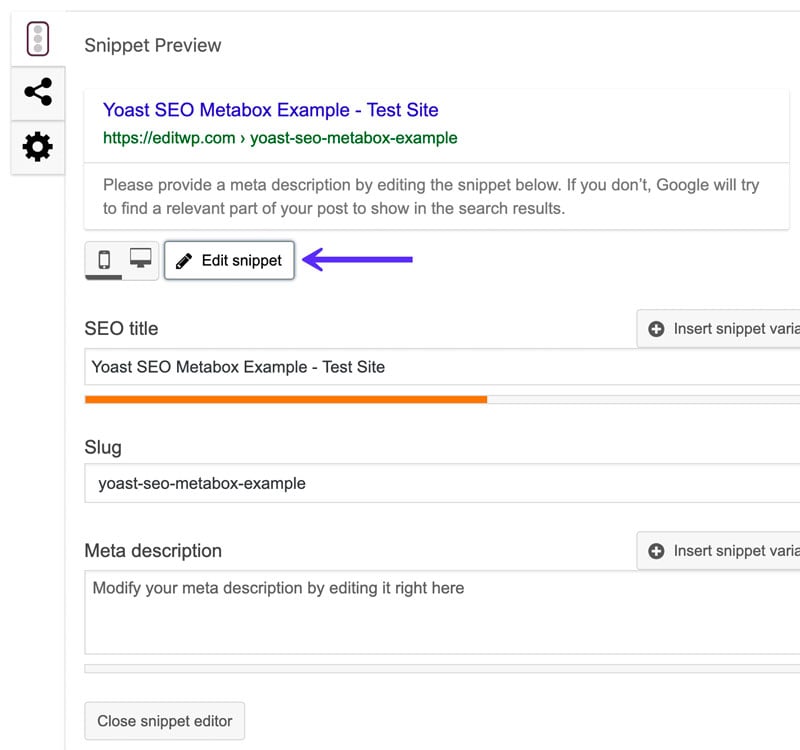Click plus icon beside SEO title variable button
The image size is (800, 750).
tap(656, 329)
